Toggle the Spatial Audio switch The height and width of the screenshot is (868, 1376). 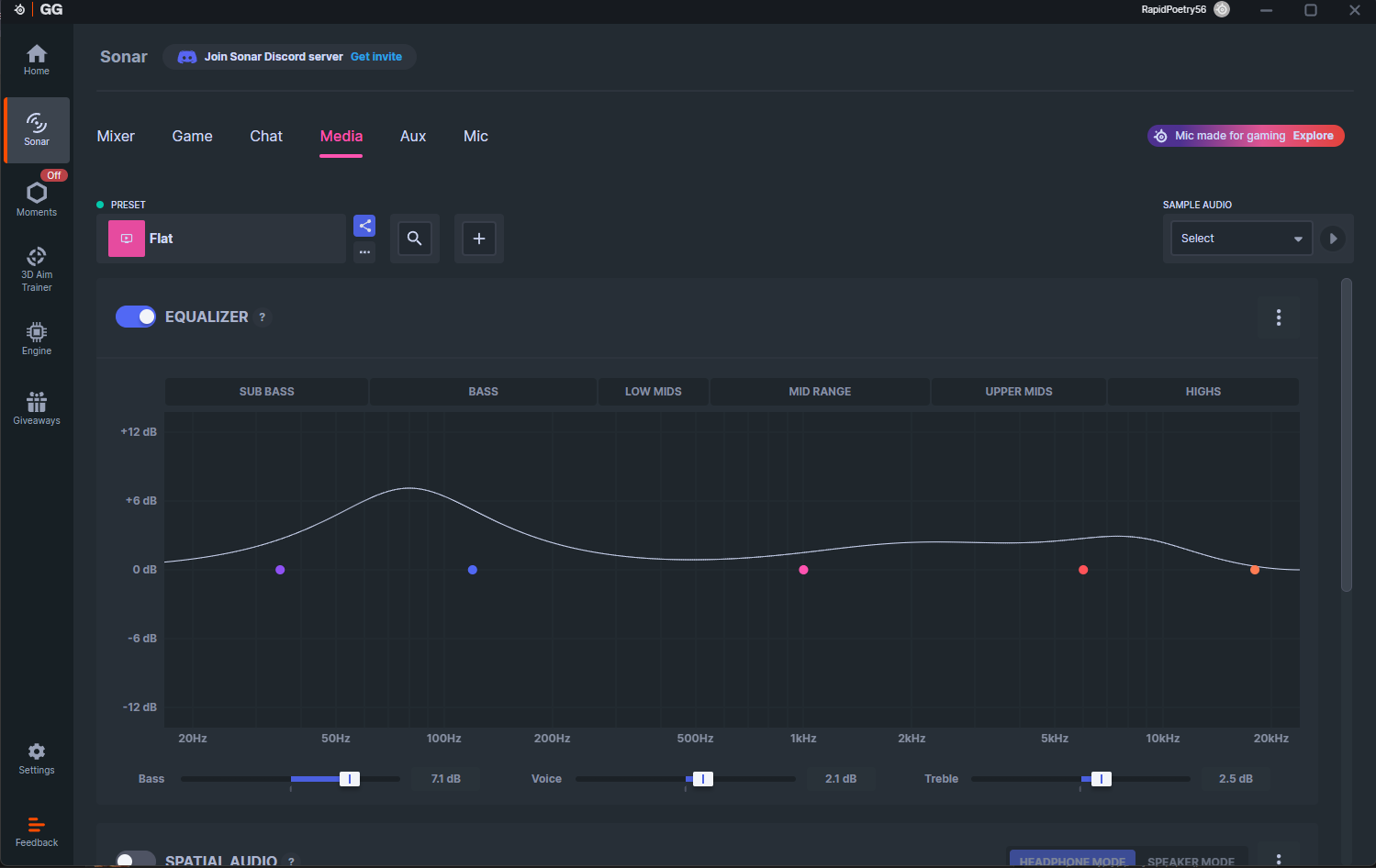pos(136,860)
